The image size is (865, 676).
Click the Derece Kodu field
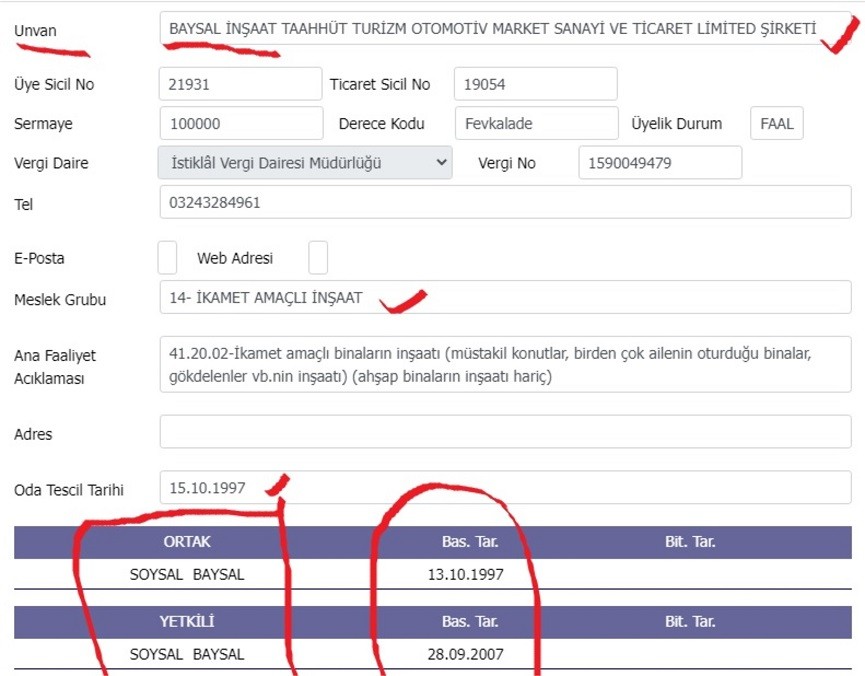click(537, 123)
